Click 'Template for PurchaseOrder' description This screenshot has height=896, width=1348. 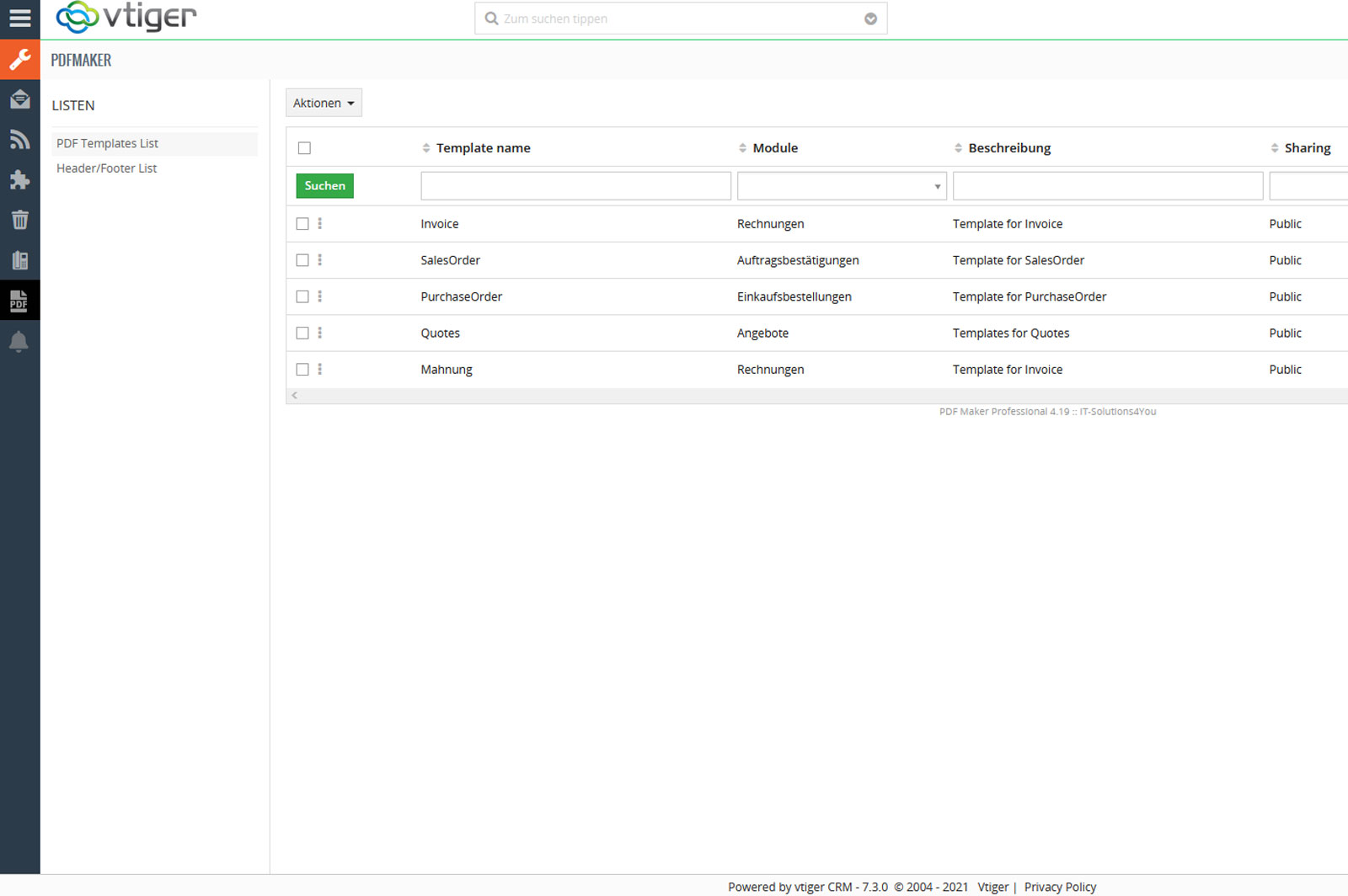(x=1030, y=296)
